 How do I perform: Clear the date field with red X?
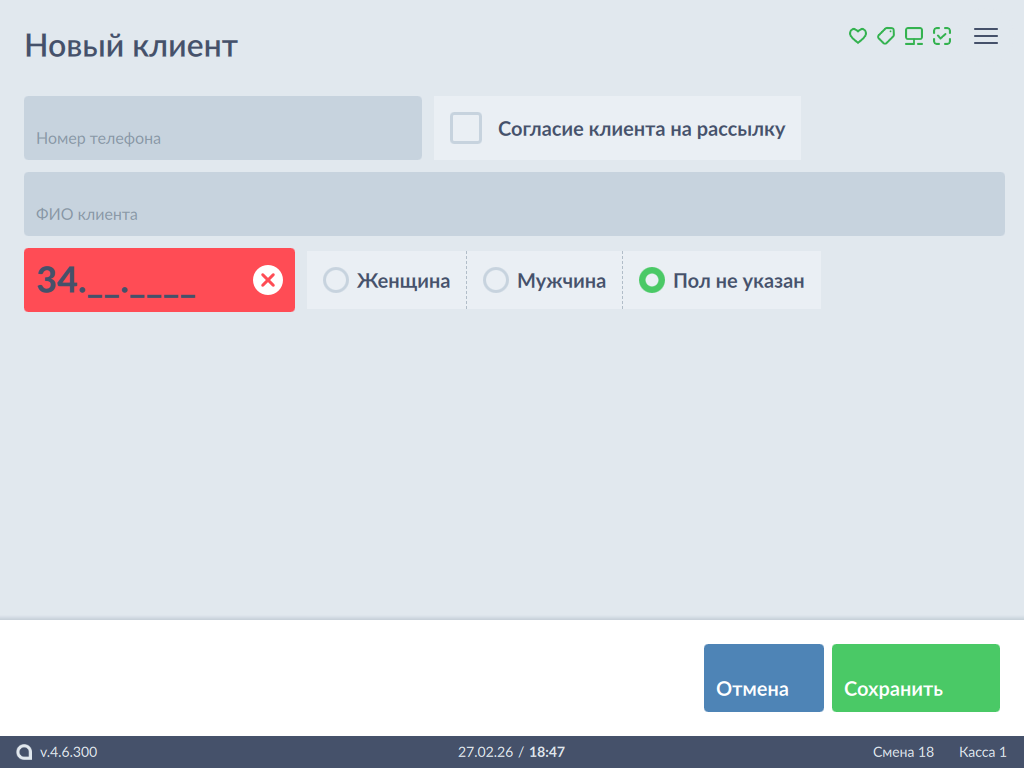click(x=267, y=280)
